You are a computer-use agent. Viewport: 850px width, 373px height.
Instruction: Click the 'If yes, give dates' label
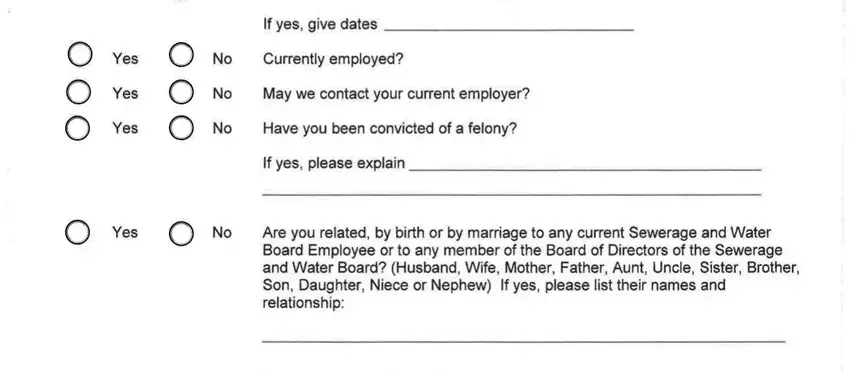click(320, 24)
